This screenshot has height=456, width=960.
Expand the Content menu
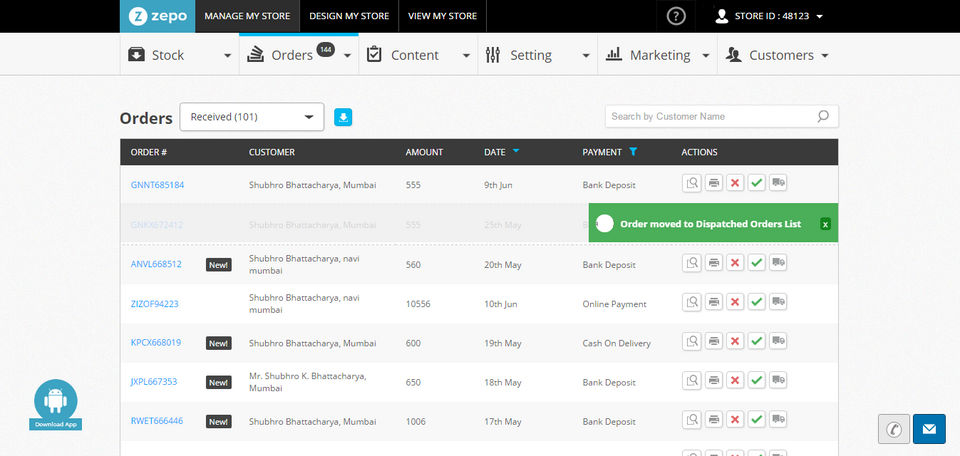(x=418, y=55)
